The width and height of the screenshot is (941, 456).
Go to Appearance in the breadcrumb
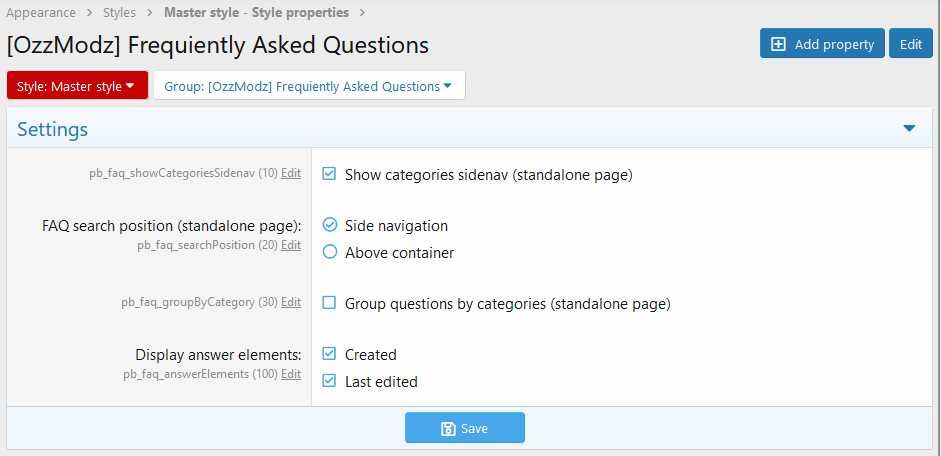tap(41, 13)
